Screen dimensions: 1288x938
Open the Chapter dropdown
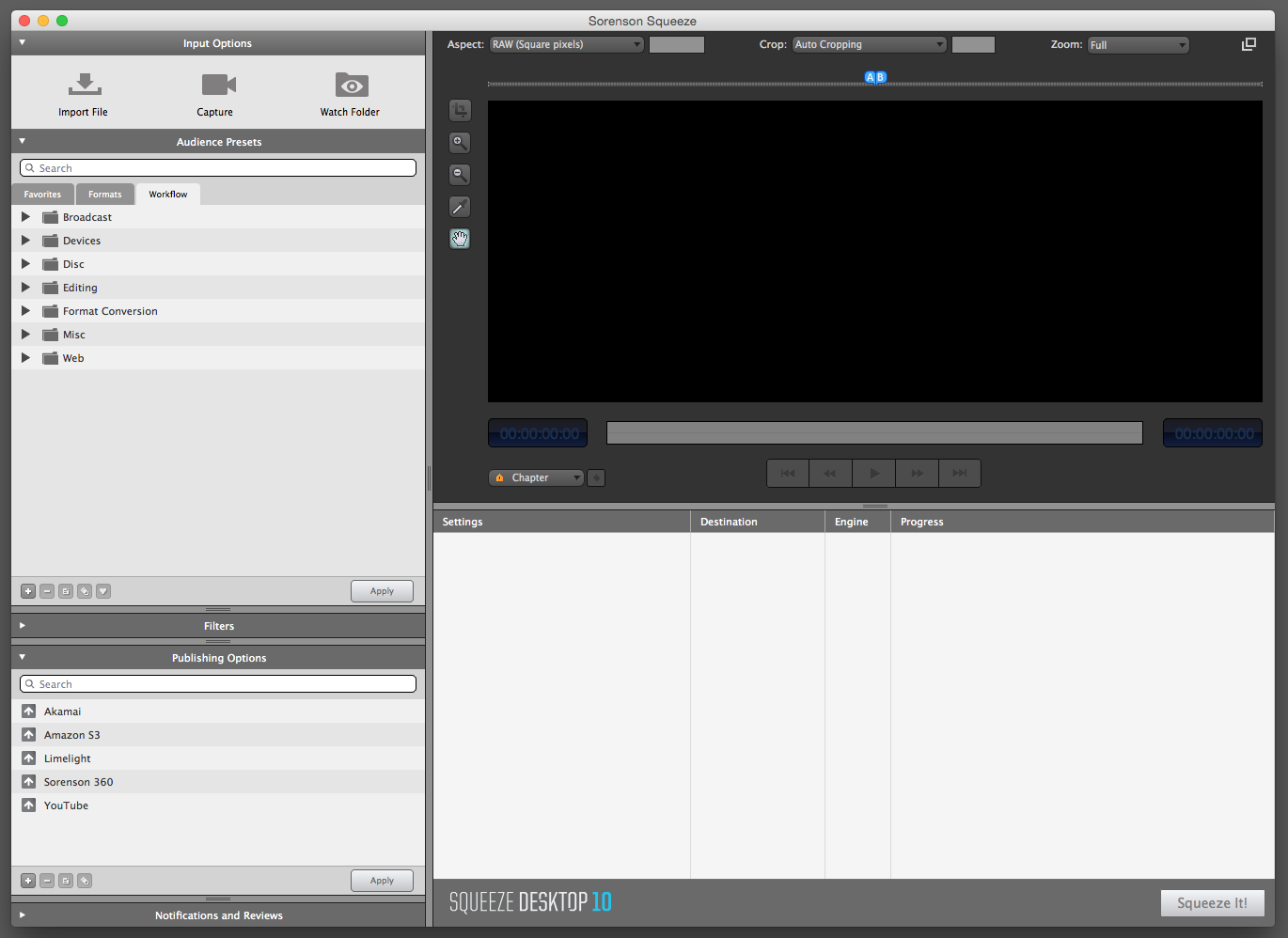[537, 477]
